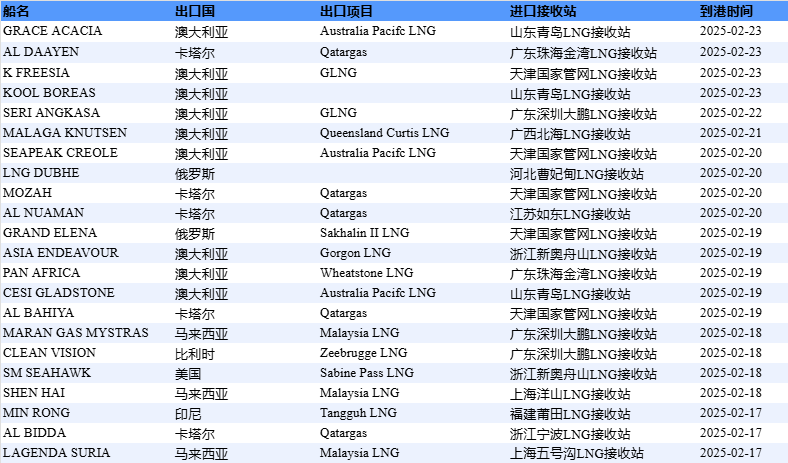
Task: Click 2025-02-18 in CLEAN VISION row
Action: (731, 353)
